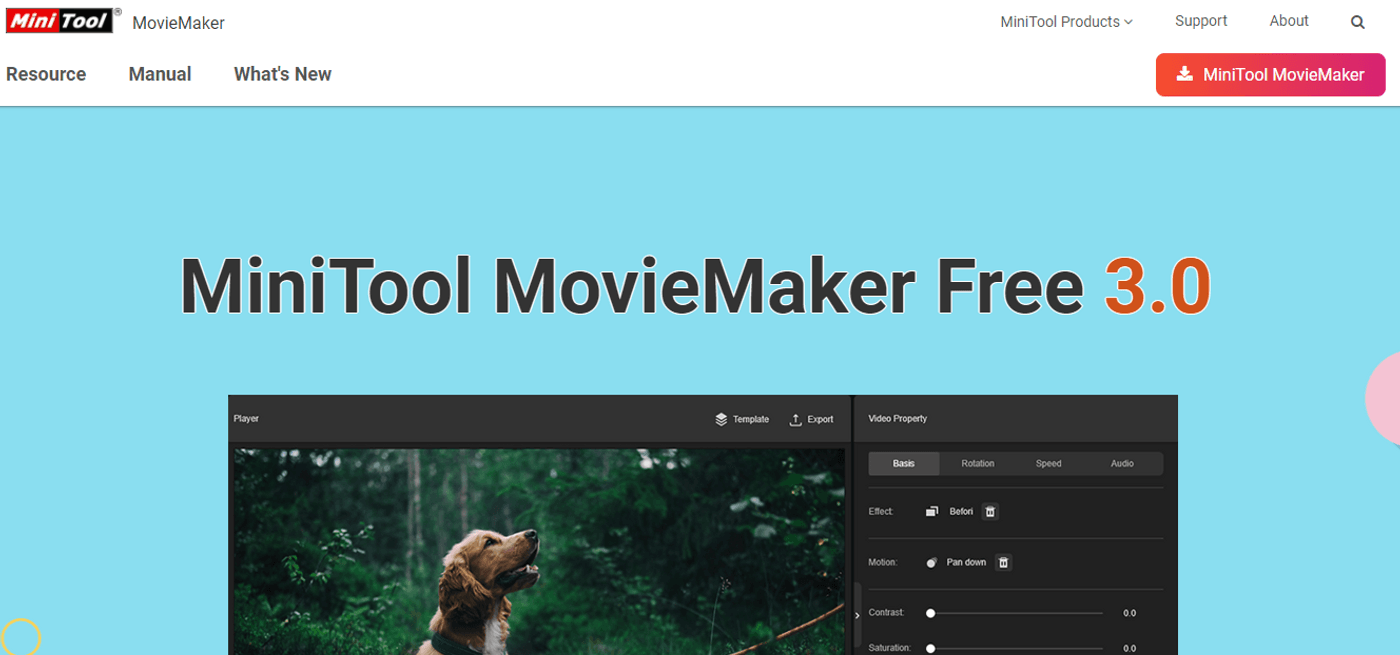
Task: Switch to the Rotation tab
Action: point(977,463)
